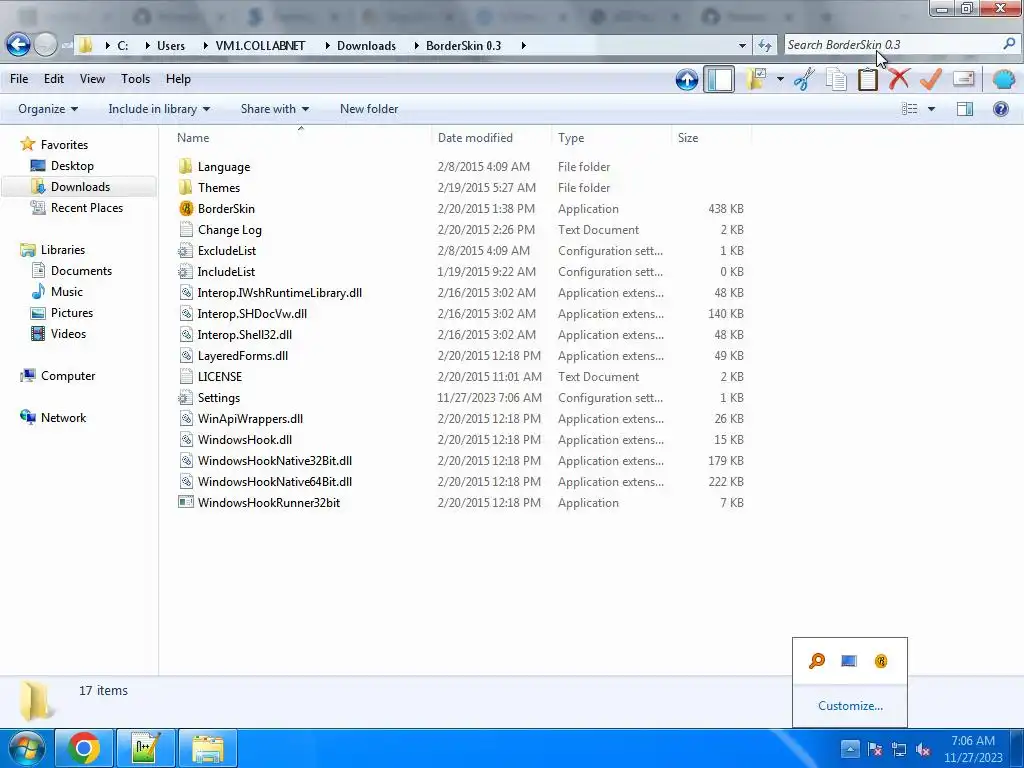This screenshot has width=1024, height=768.
Task: Open the Edit menu
Action: pos(54,79)
